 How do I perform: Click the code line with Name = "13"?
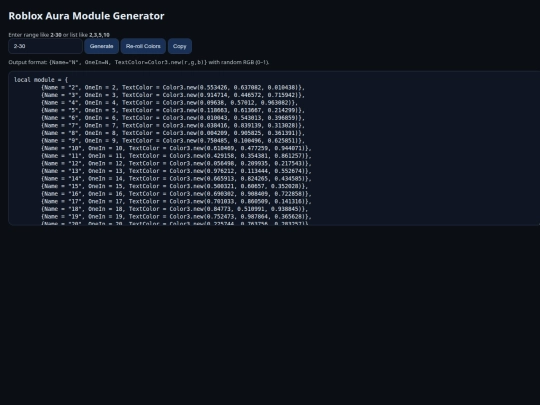176,171
